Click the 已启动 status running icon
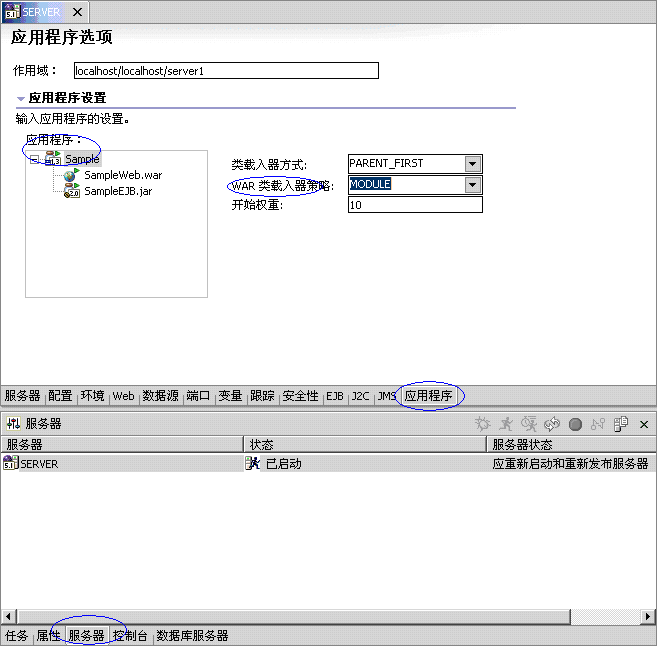 [x=252, y=463]
